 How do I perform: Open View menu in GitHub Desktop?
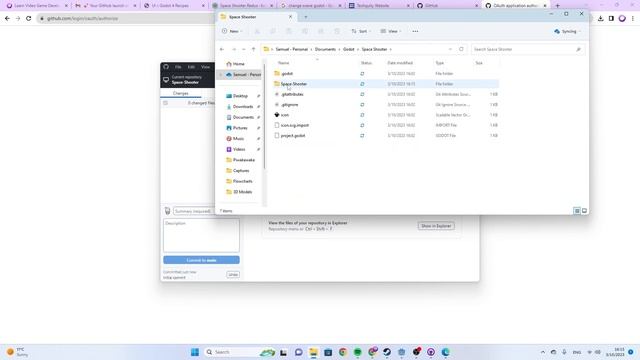click(205, 67)
